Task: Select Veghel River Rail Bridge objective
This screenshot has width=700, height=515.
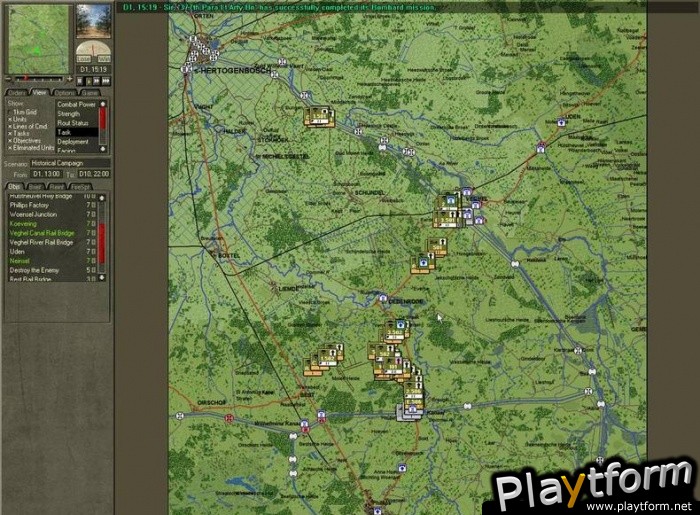Action: point(53,243)
